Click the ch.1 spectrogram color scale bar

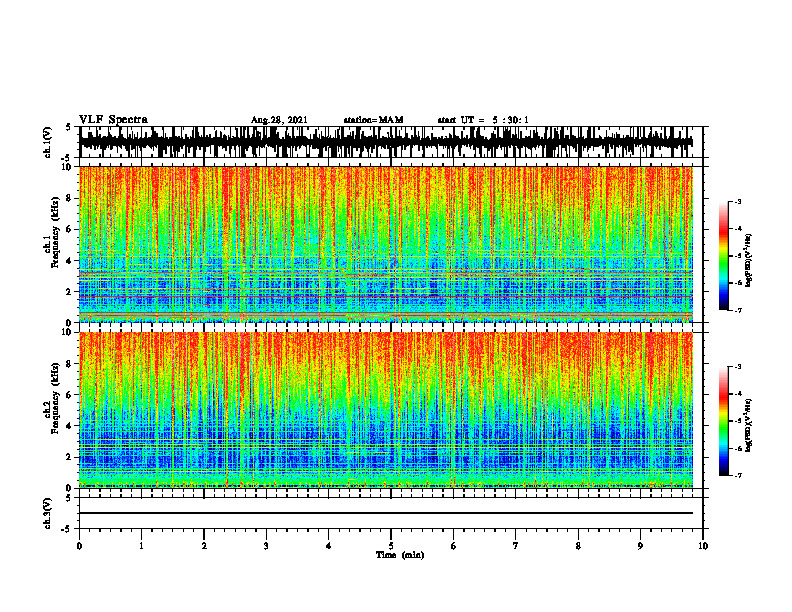tap(723, 256)
